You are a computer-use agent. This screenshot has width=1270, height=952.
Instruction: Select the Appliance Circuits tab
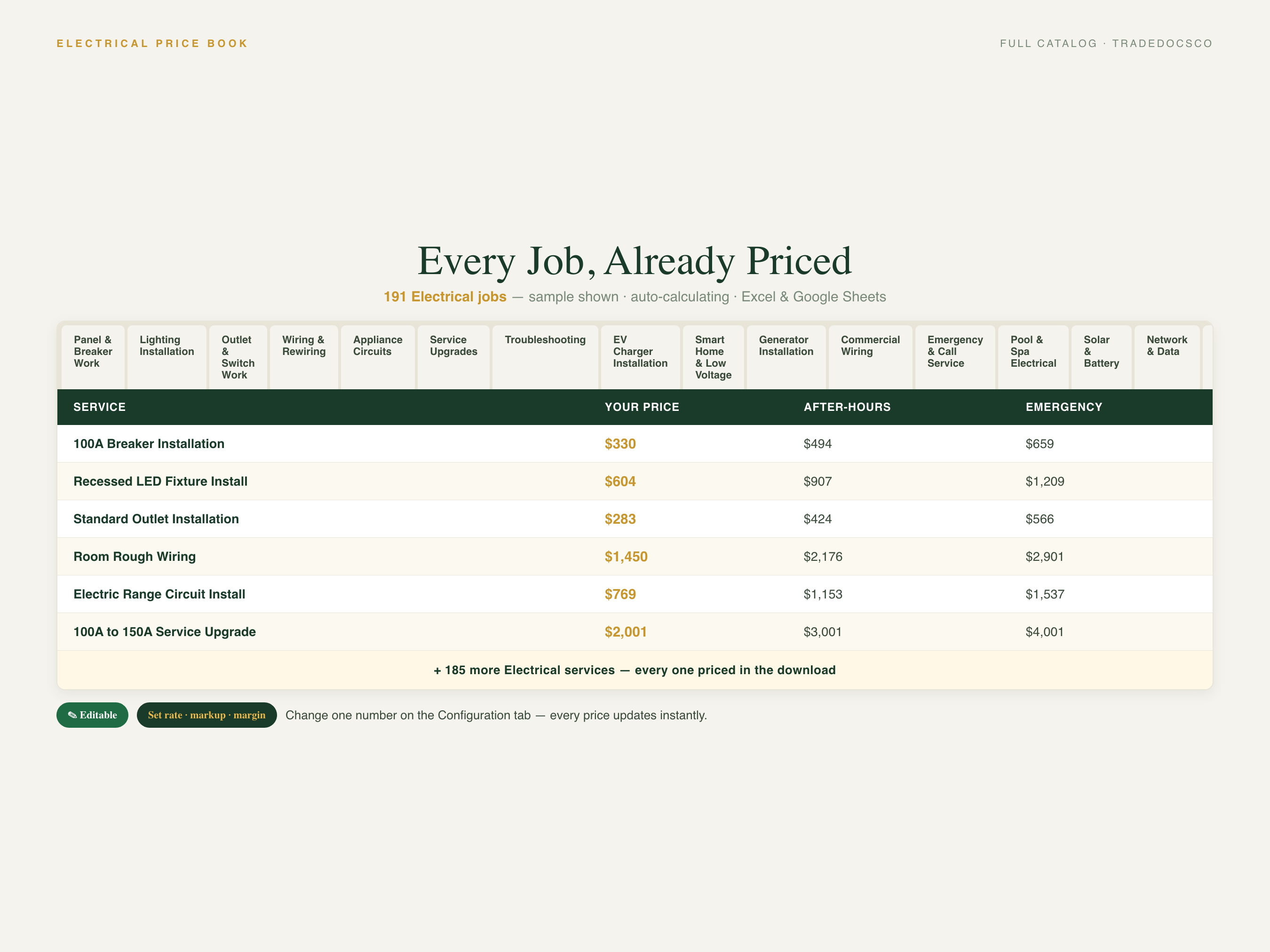click(378, 357)
